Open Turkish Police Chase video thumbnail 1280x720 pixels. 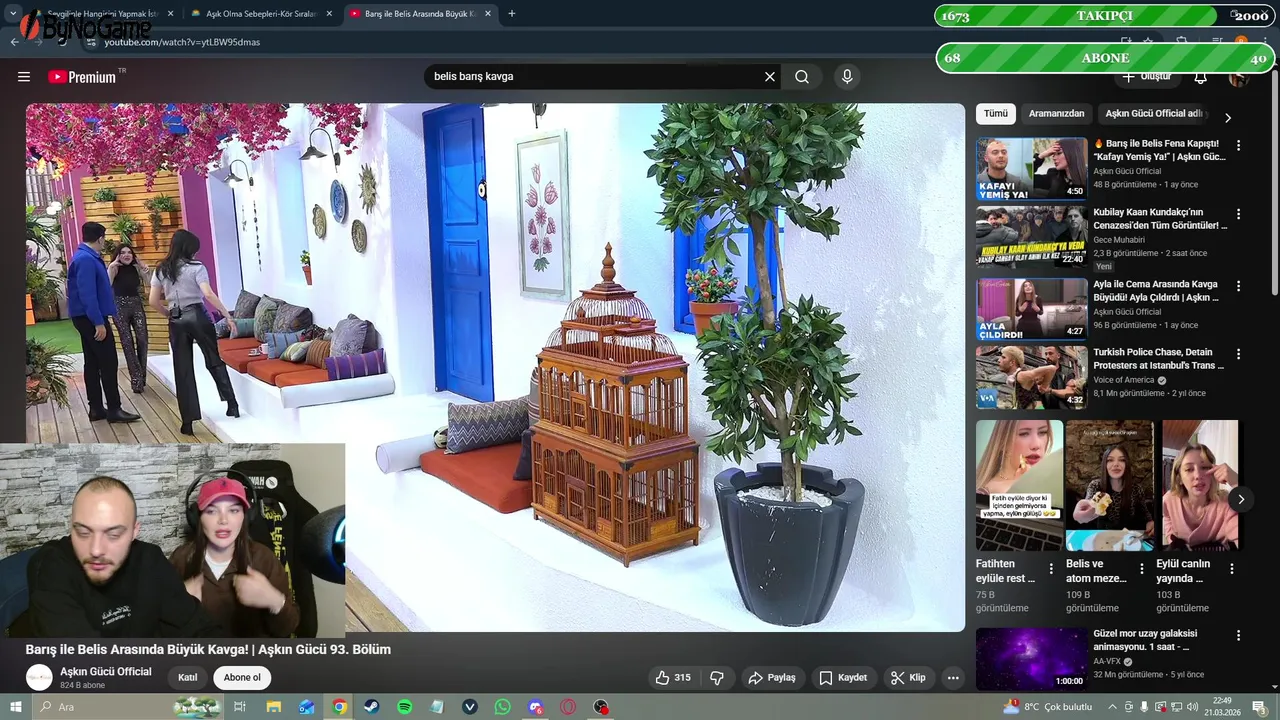click(x=1031, y=378)
